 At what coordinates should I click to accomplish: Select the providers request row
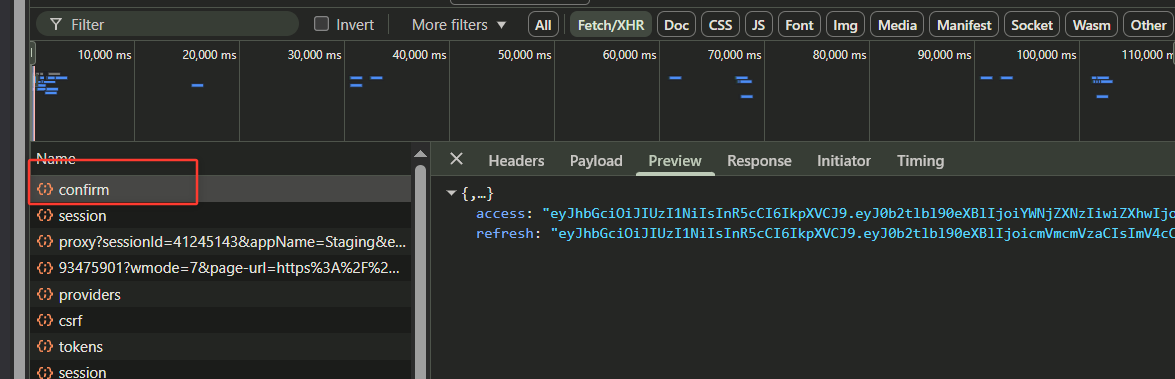pos(221,294)
